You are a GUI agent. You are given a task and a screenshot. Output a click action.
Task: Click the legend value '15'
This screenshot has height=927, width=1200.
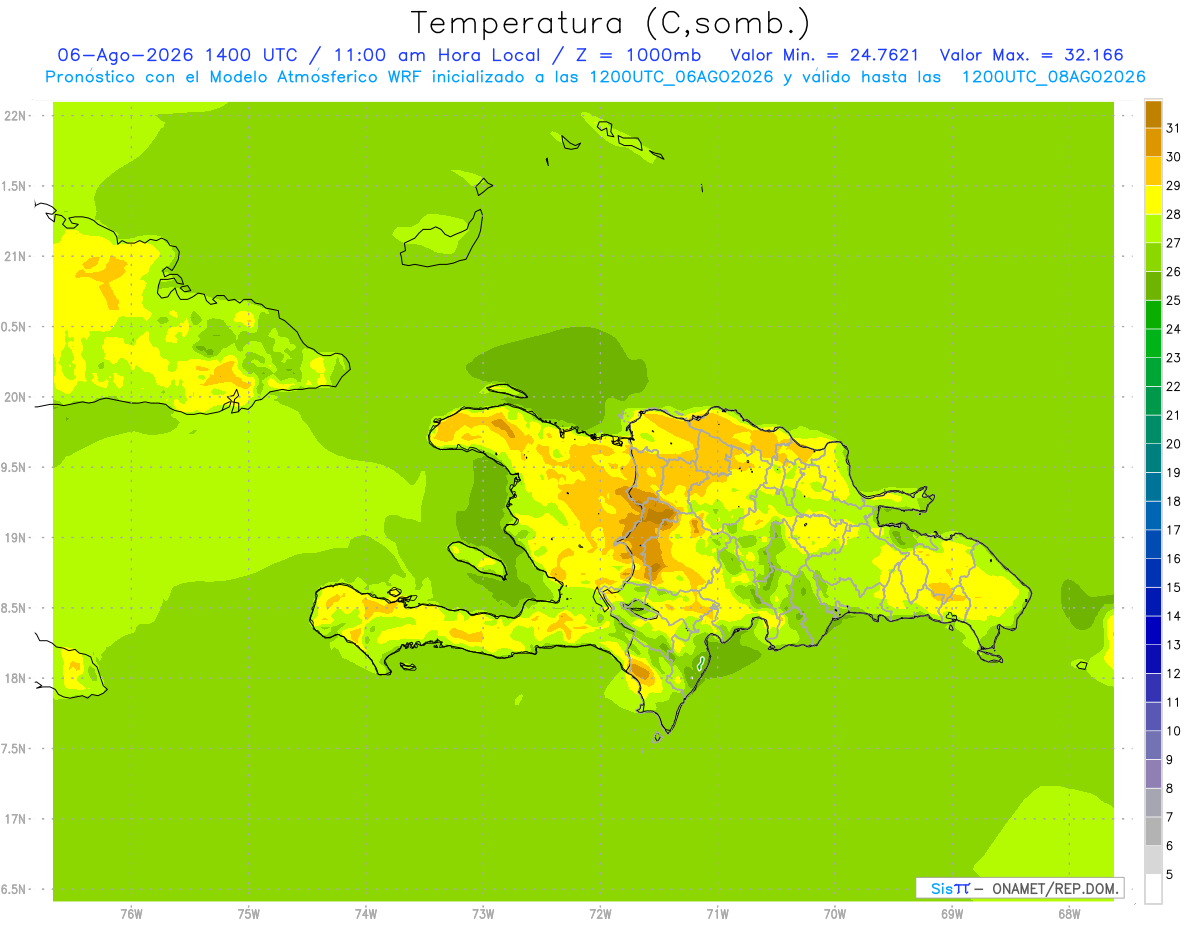tap(1172, 587)
